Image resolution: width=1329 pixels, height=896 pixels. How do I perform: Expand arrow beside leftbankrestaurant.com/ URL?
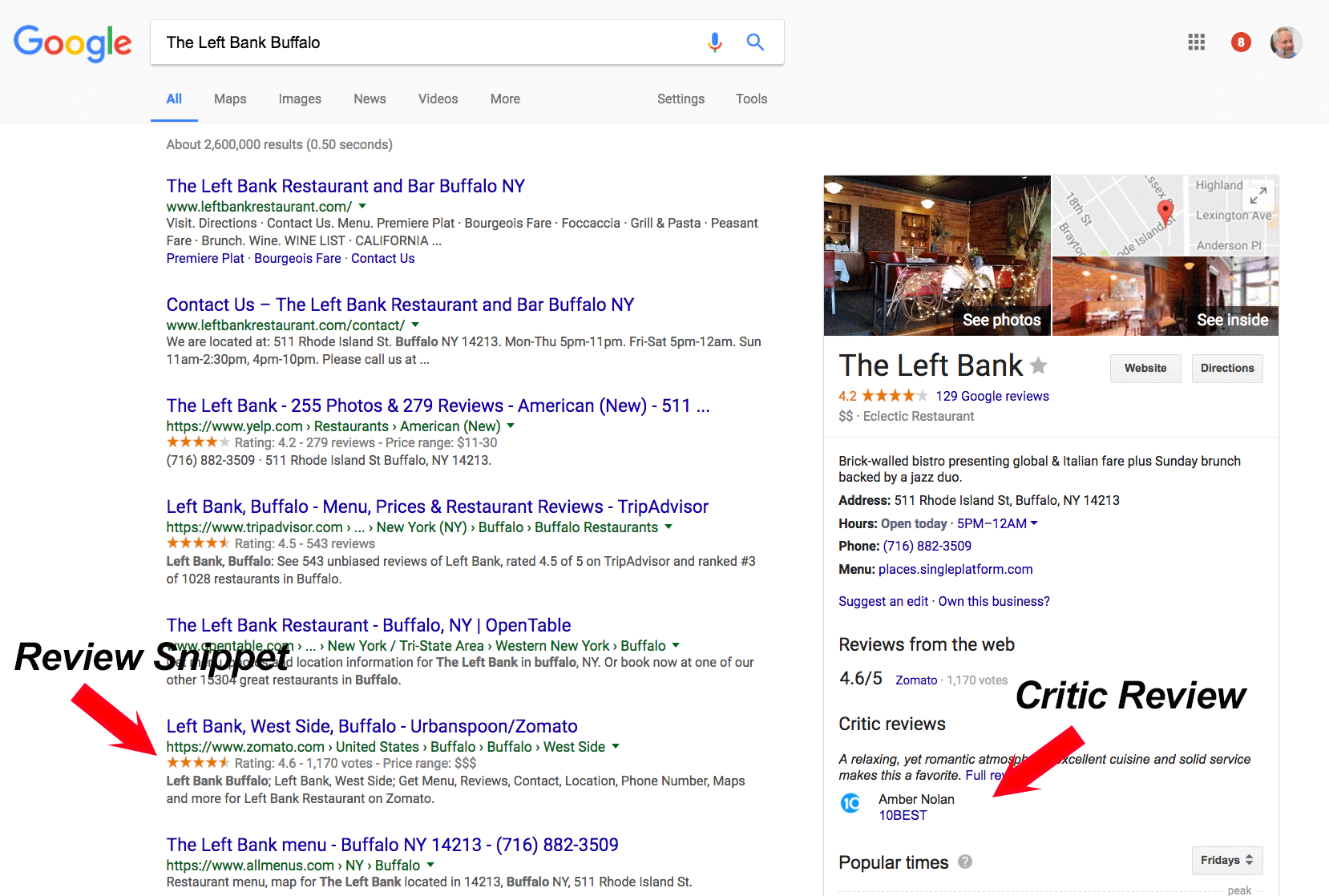coord(362,206)
